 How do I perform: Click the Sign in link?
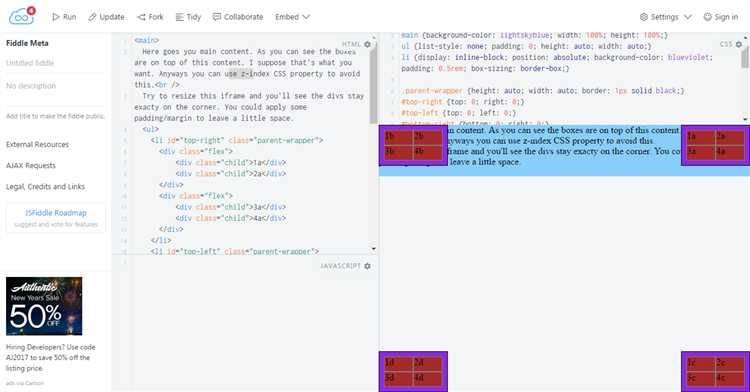tap(721, 17)
